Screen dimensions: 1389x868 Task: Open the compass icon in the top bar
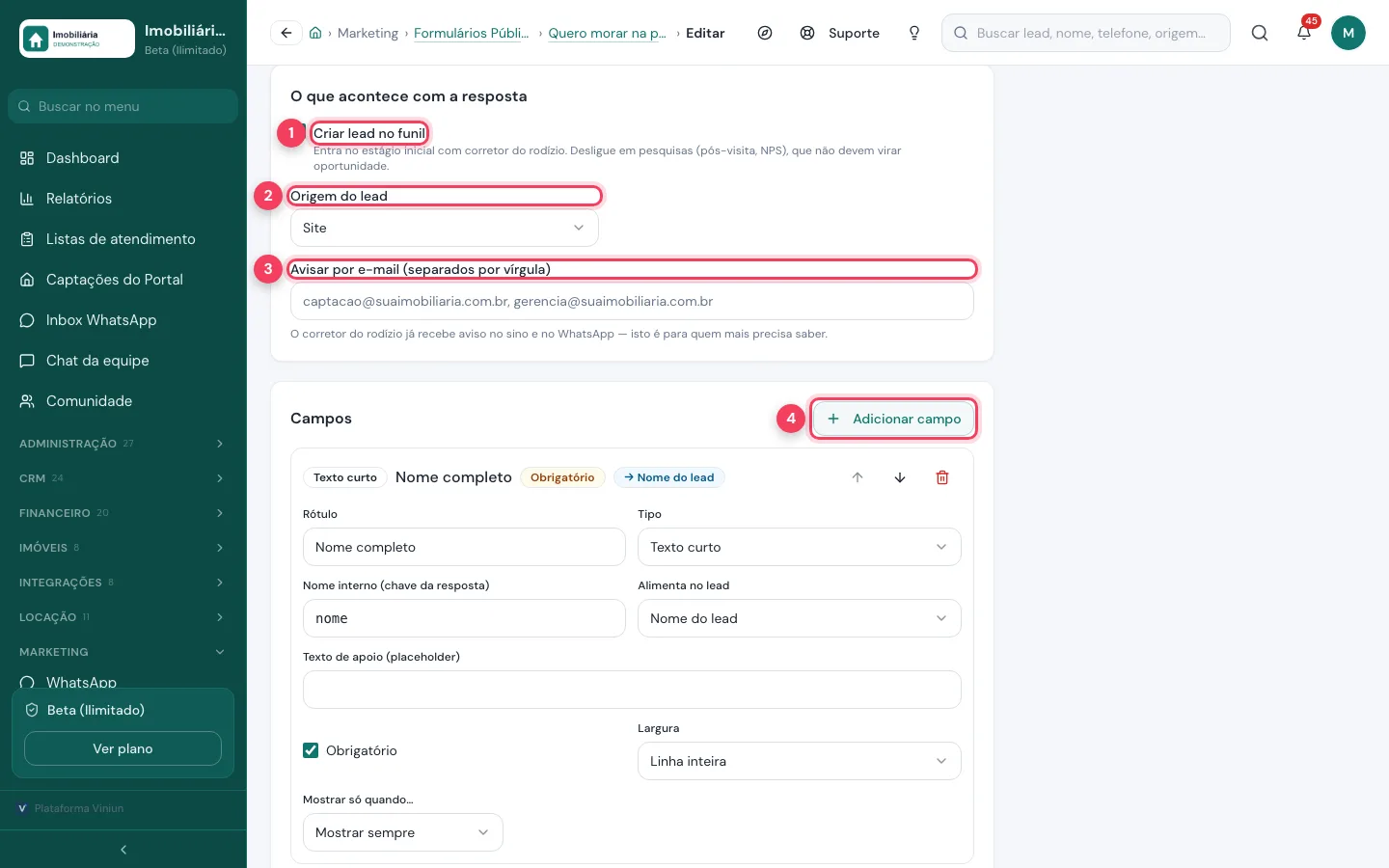765,33
